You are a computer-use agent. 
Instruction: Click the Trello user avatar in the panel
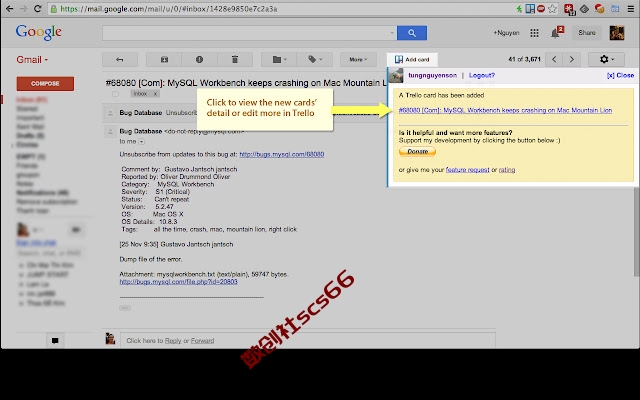click(x=396, y=75)
